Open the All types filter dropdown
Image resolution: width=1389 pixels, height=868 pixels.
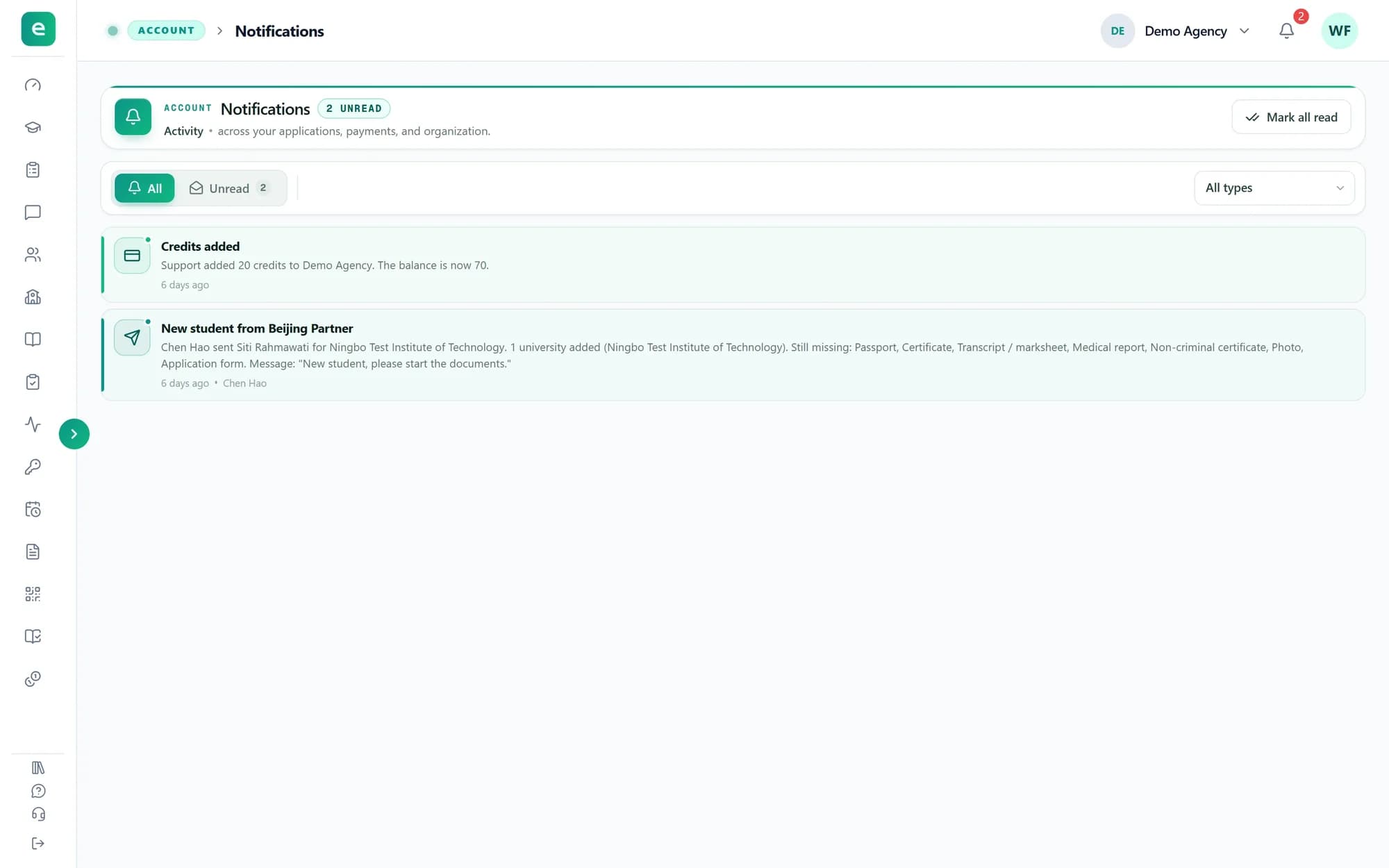pos(1274,188)
